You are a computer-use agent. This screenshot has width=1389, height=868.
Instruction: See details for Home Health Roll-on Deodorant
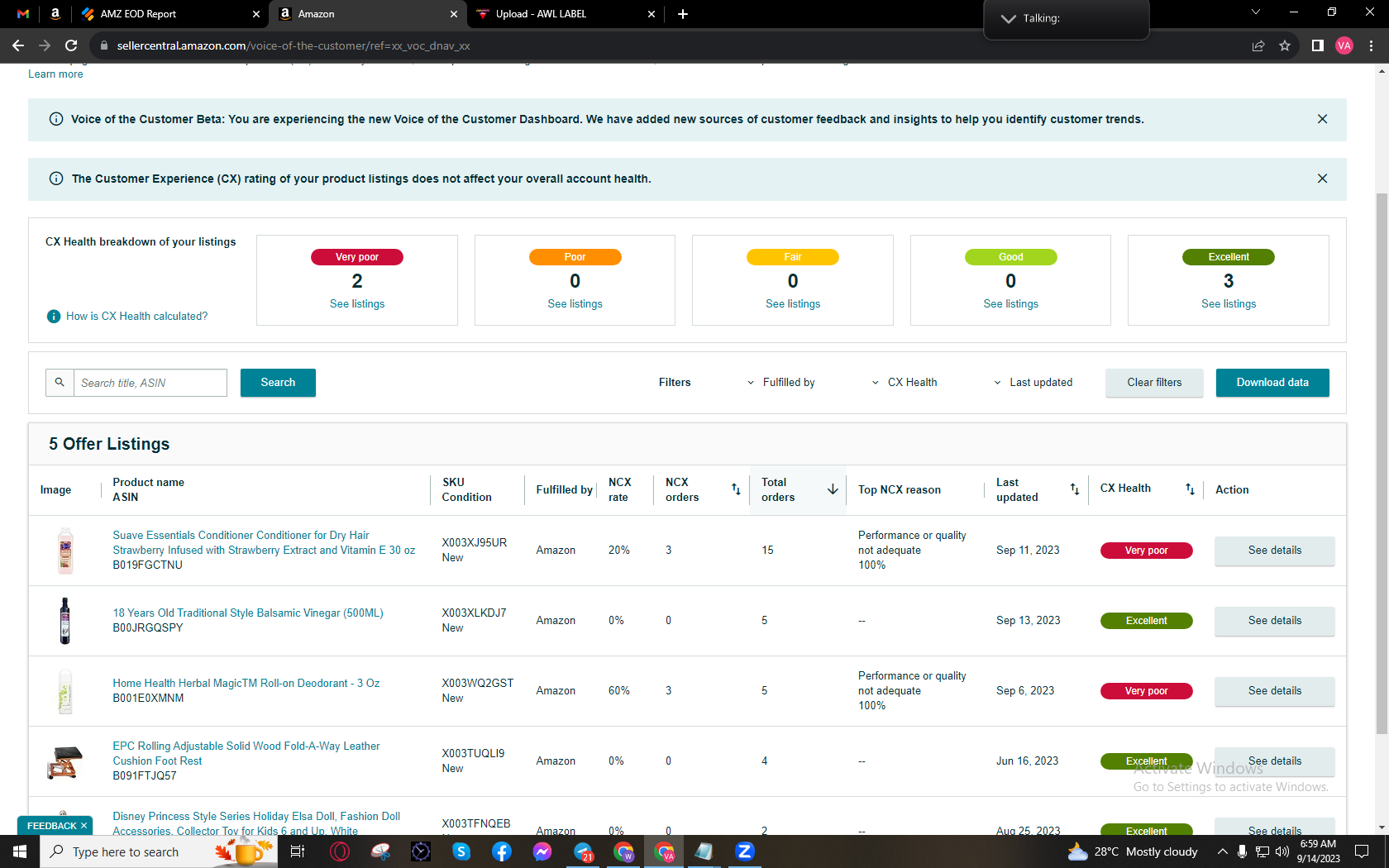click(1274, 691)
